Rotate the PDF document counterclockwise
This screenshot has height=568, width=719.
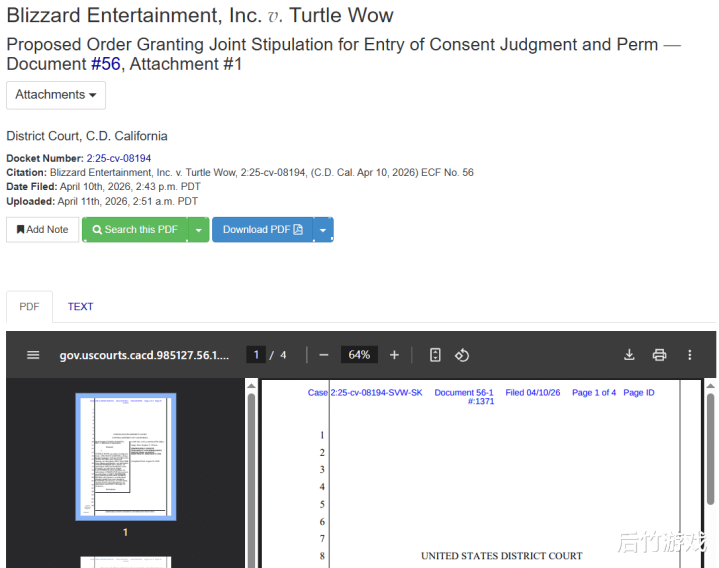(x=462, y=355)
